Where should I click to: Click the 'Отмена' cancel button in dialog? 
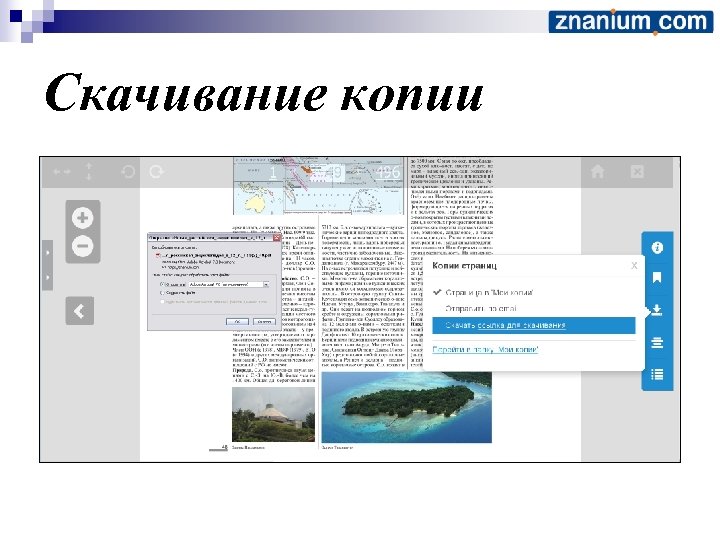(264, 322)
